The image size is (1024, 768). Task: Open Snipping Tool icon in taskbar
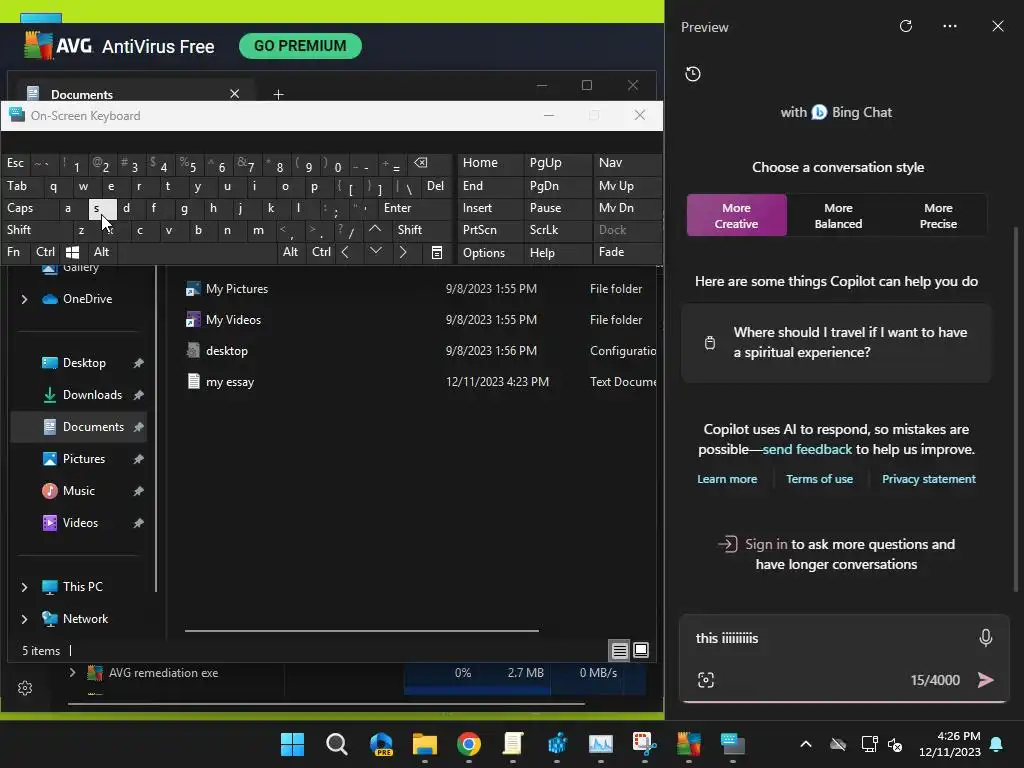[644, 744]
